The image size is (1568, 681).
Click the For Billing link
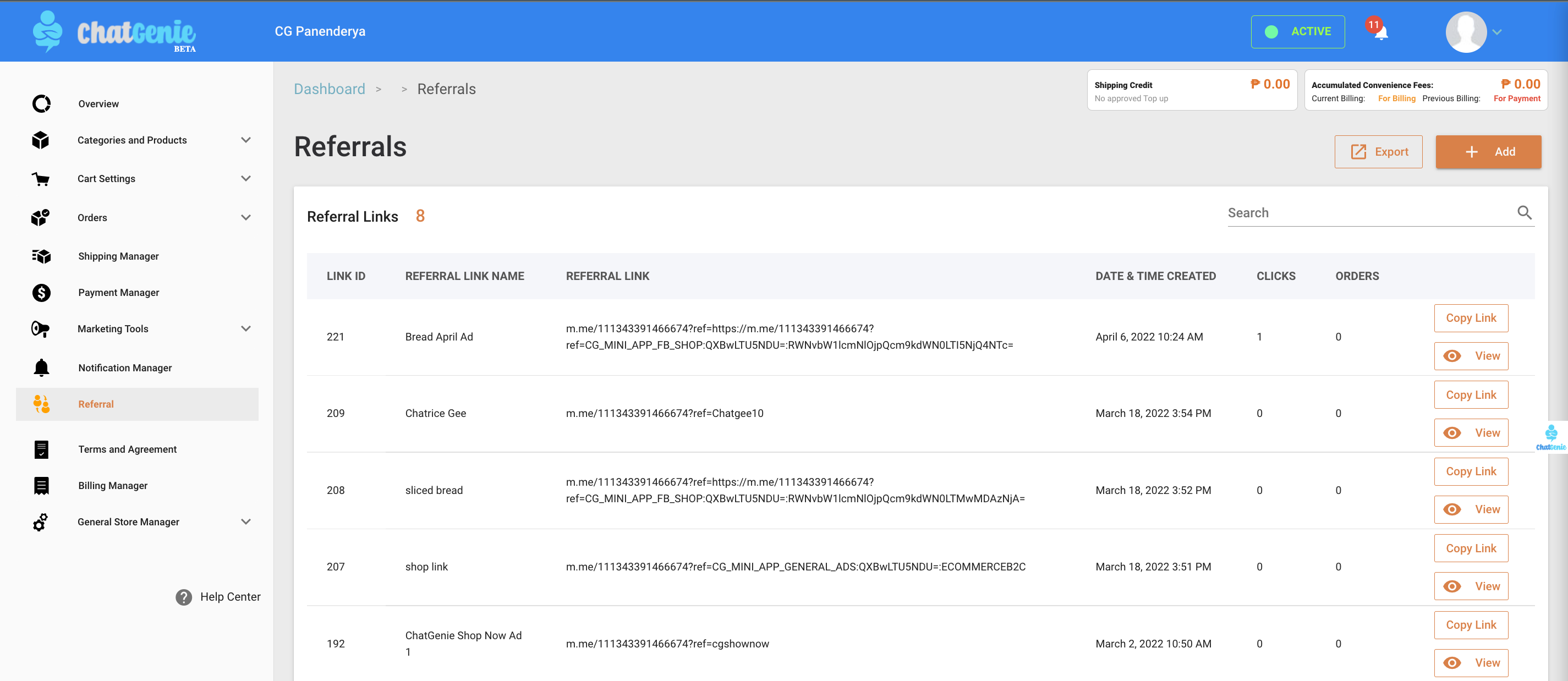click(x=1396, y=98)
